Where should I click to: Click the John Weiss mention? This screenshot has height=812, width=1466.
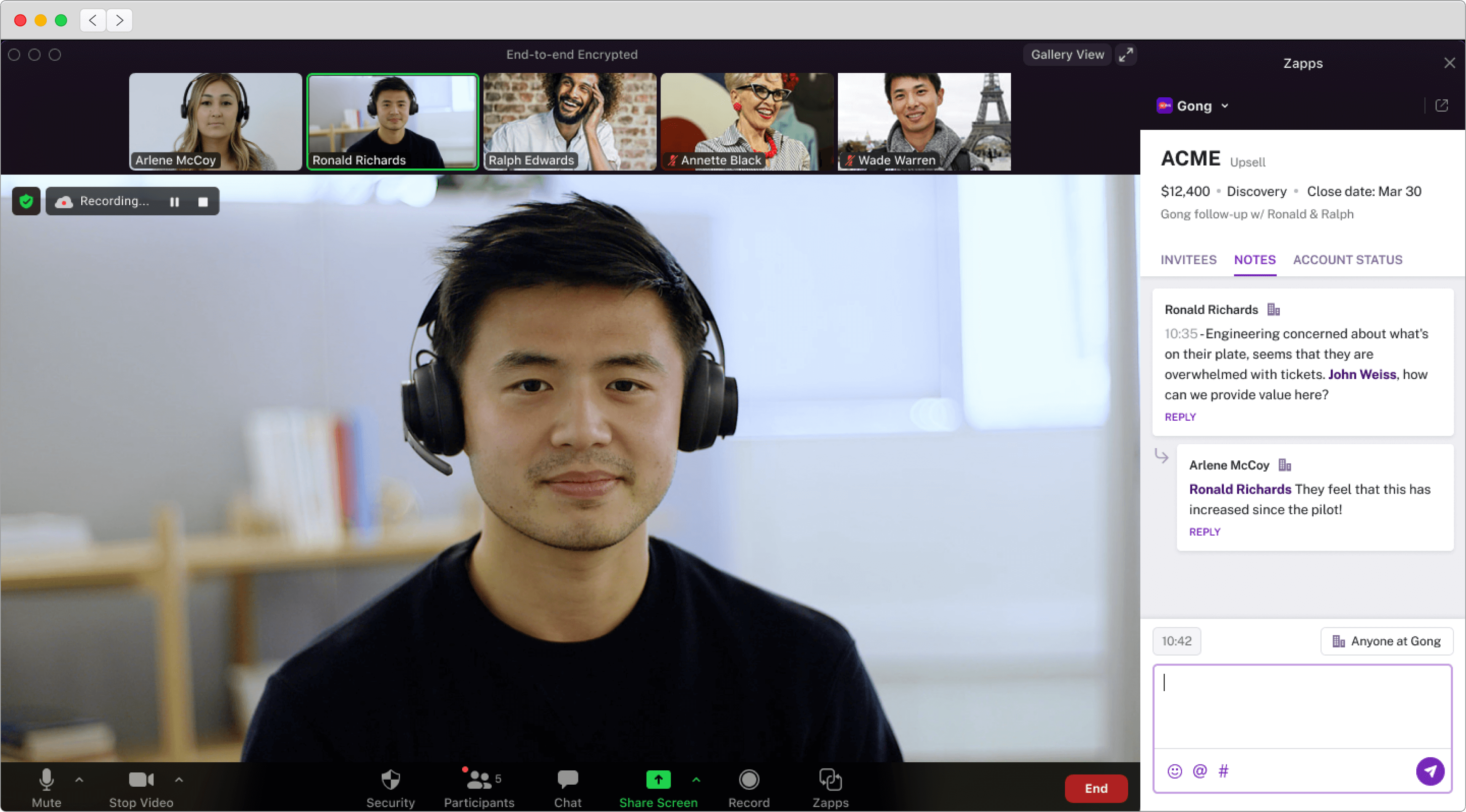pos(1362,374)
